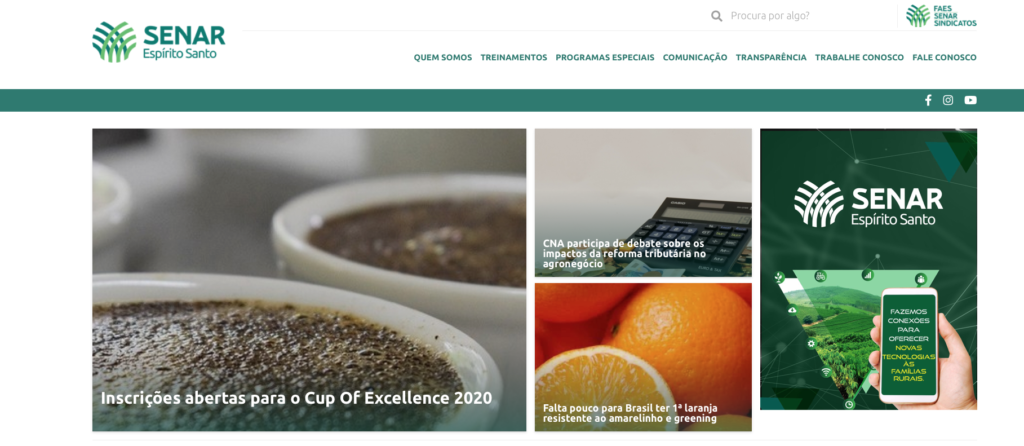Viewport: 1024px width, 446px height.
Task: Open the Transparência menu
Action: pyautogui.click(x=771, y=57)
